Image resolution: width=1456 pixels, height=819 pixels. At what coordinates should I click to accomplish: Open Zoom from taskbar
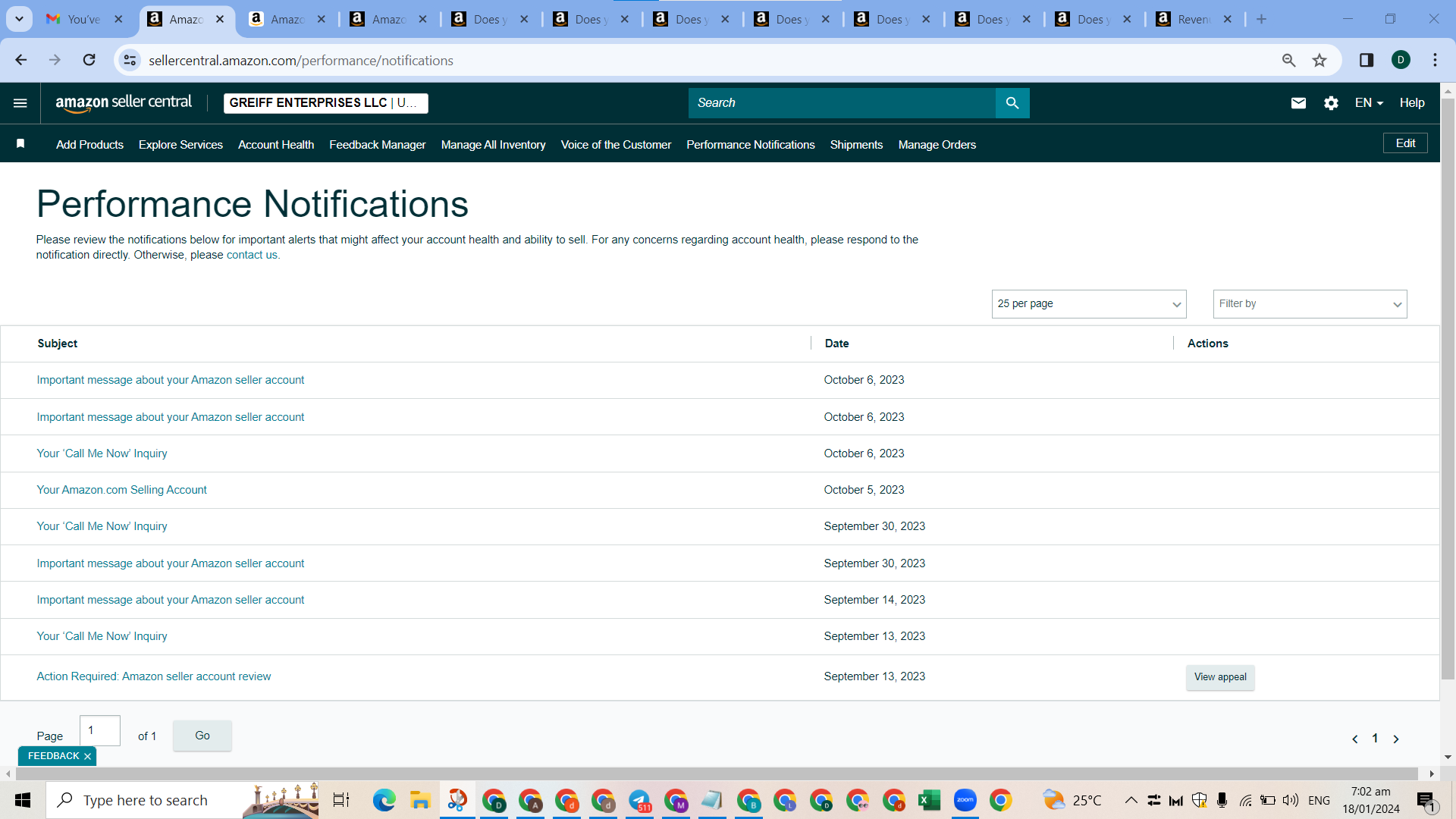pyautogui.click(x=965, y=800)
